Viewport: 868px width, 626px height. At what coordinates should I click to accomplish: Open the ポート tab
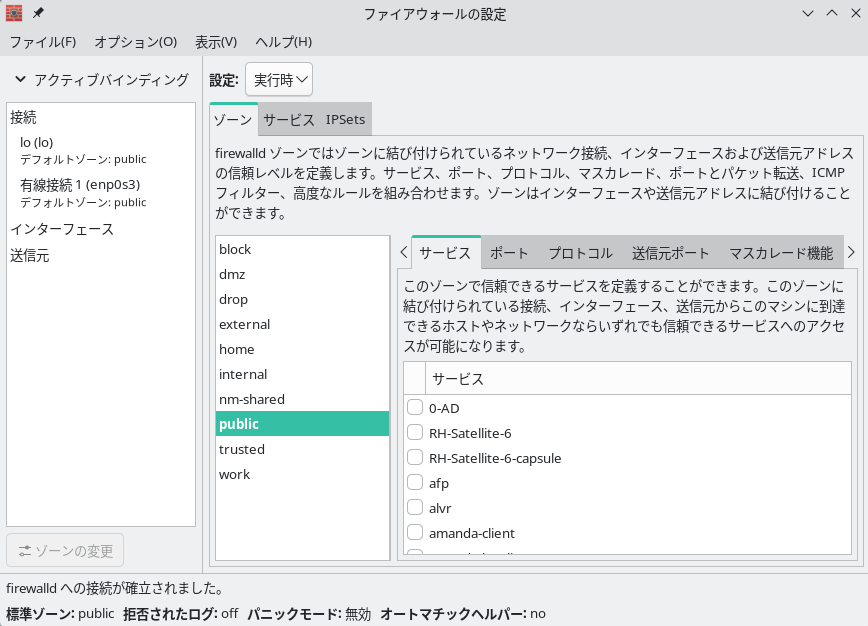[509, 253]
